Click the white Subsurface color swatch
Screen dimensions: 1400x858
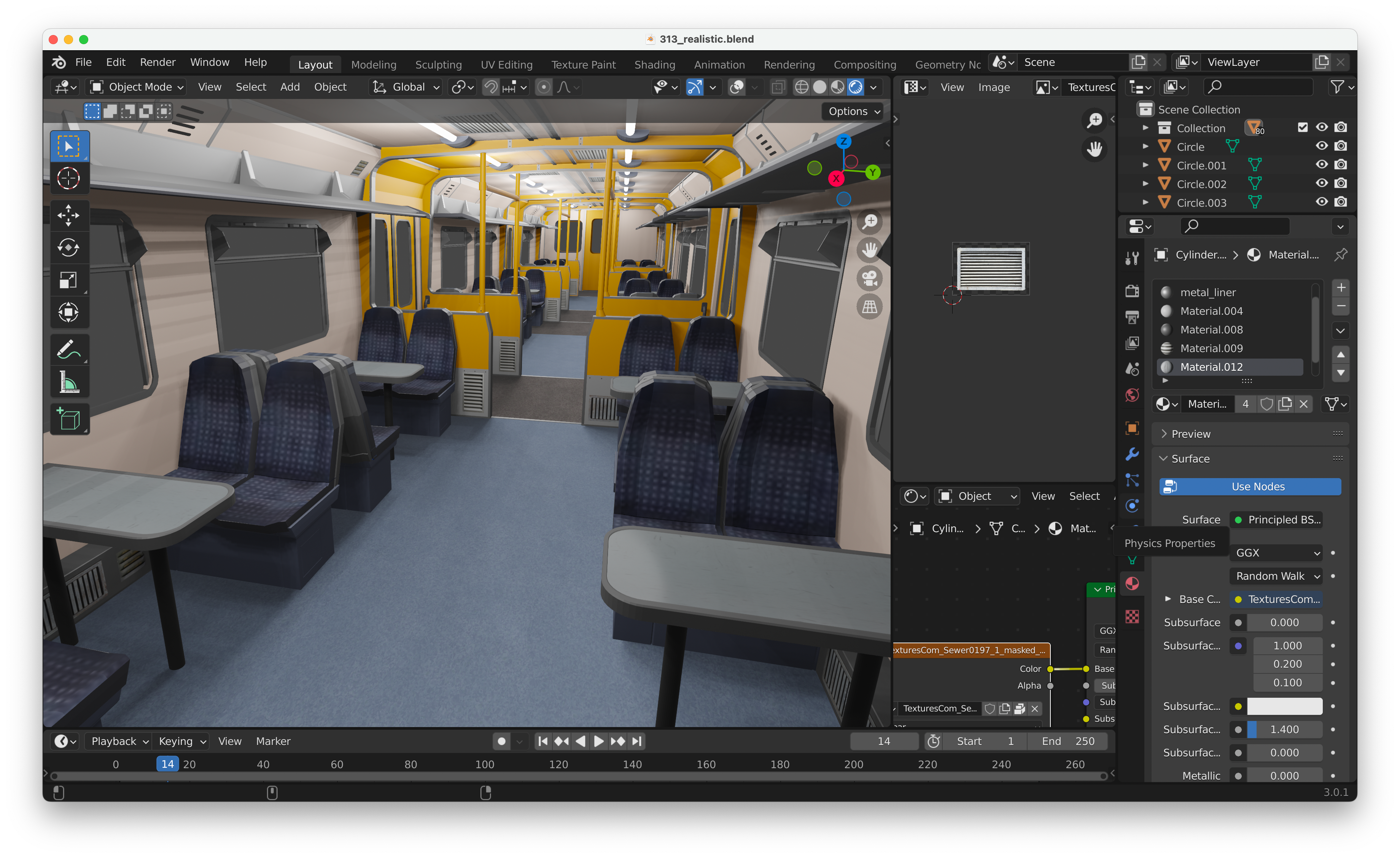click(1284, 706)
